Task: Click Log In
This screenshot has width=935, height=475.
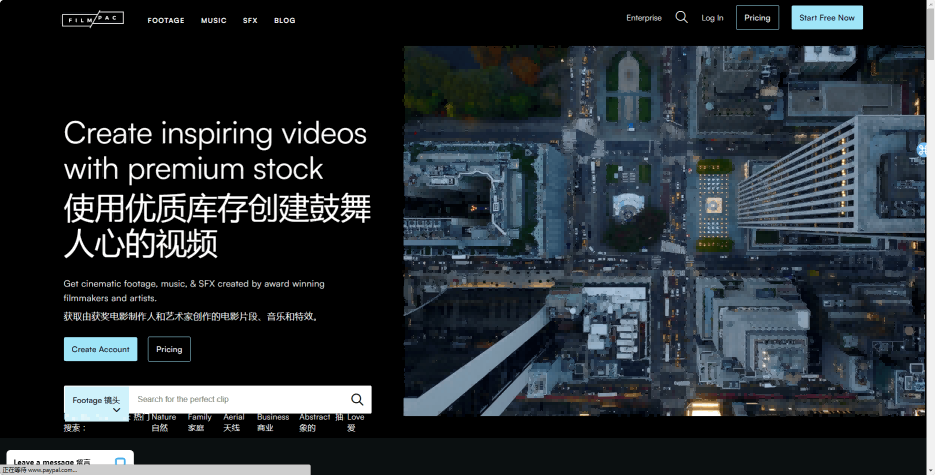Action: (712, 18)
